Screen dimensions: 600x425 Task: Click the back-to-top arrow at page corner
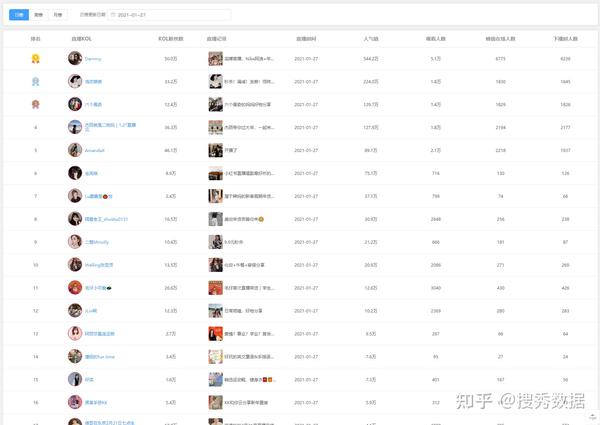tap(592, 416)
